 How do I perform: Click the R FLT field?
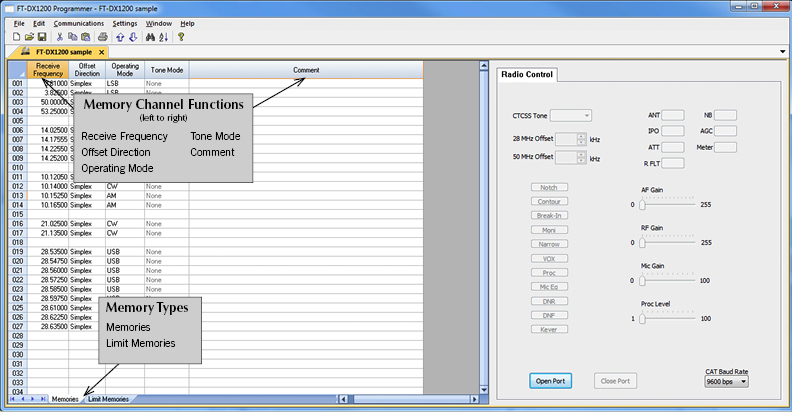(x=673, y=163)
